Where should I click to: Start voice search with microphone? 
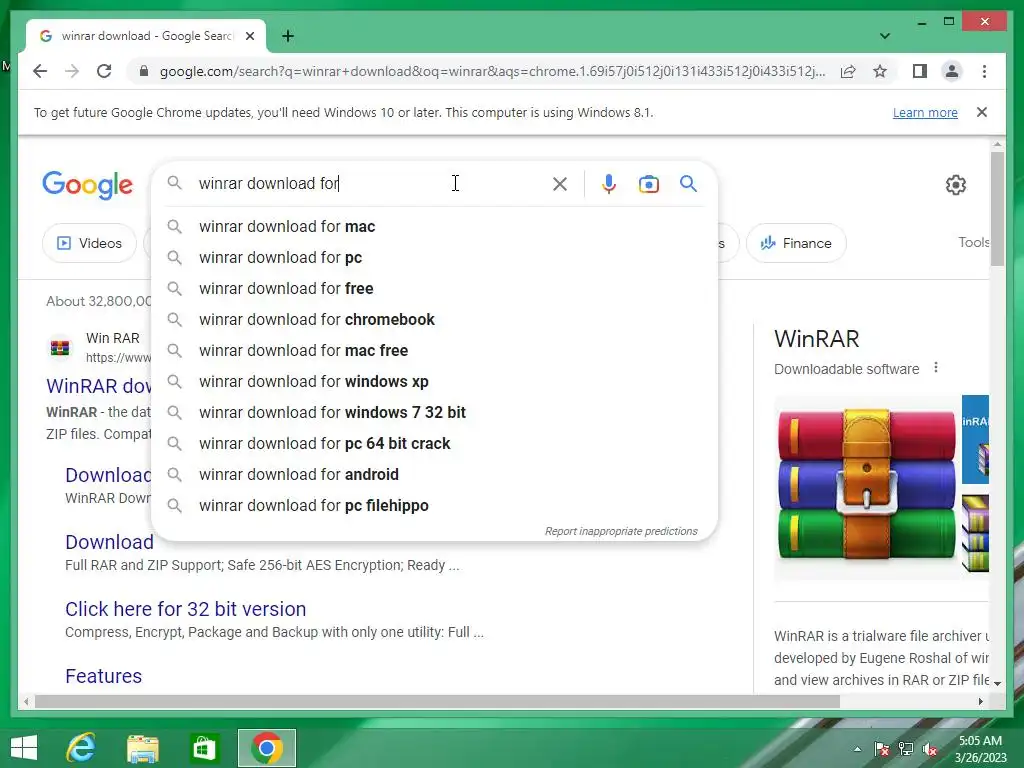tap(608, 184)
